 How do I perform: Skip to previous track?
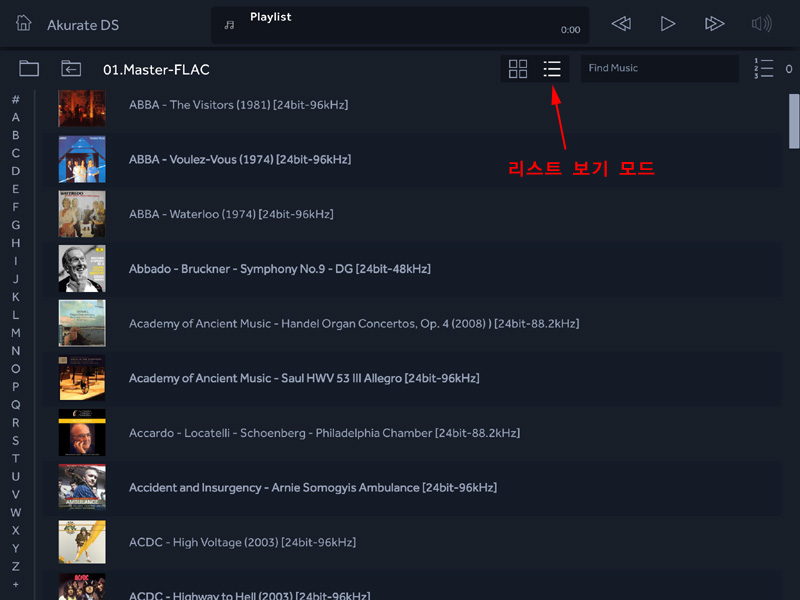tap(621, 24)
